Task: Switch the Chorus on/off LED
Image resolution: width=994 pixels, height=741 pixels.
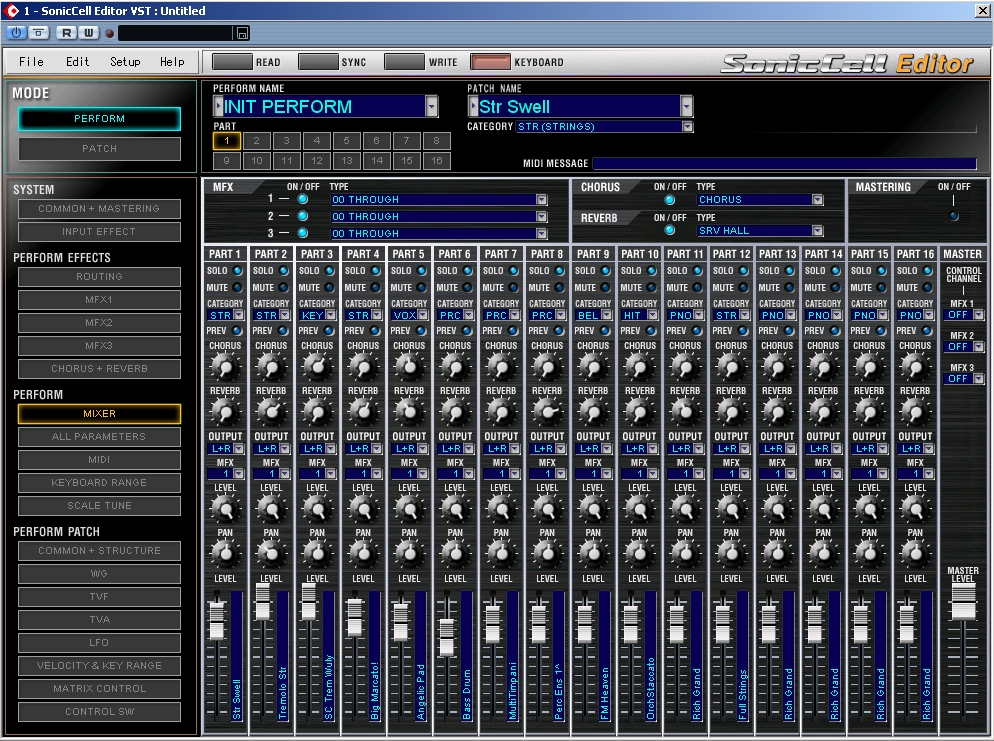Action: coord(669,200)
